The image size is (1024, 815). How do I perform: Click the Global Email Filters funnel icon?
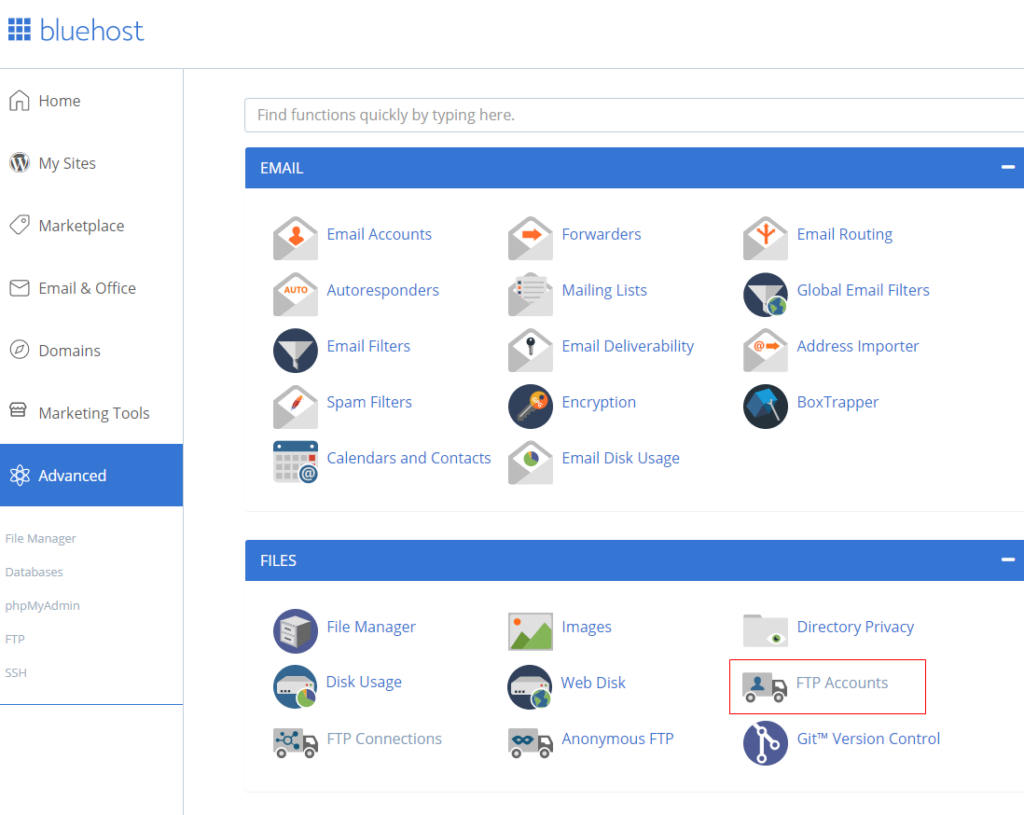pyautogui.click(x=765, y=295)
